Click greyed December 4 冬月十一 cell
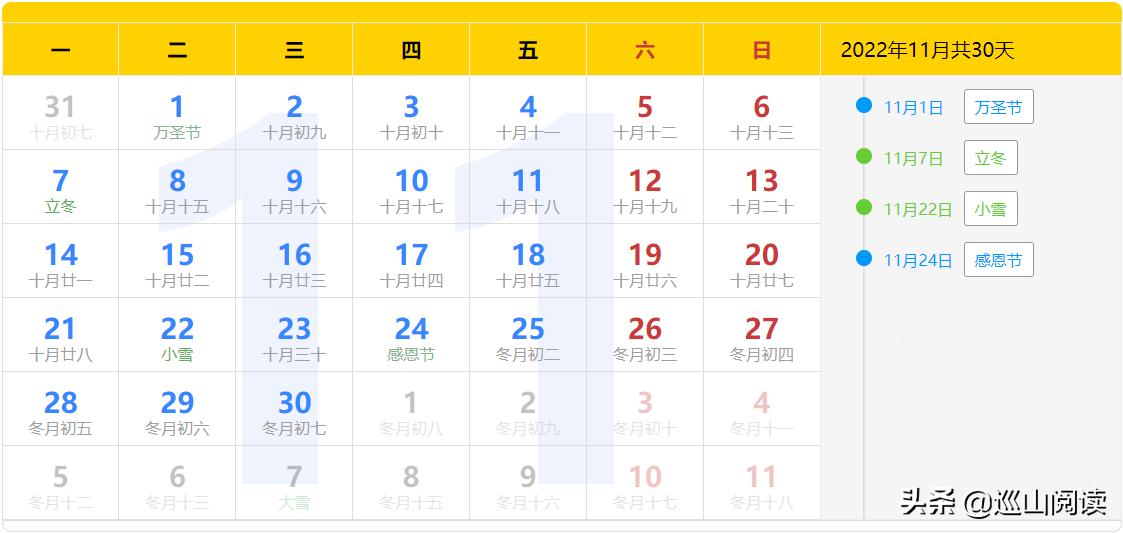1123x533 pixels. click(762, 409)
